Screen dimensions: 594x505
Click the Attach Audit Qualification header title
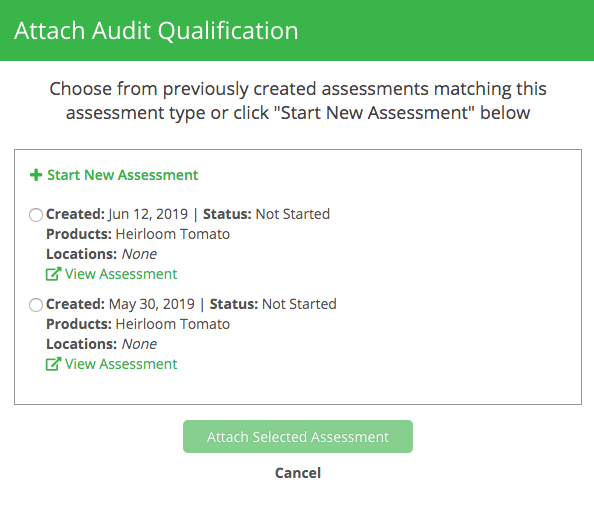pos(156,30)
